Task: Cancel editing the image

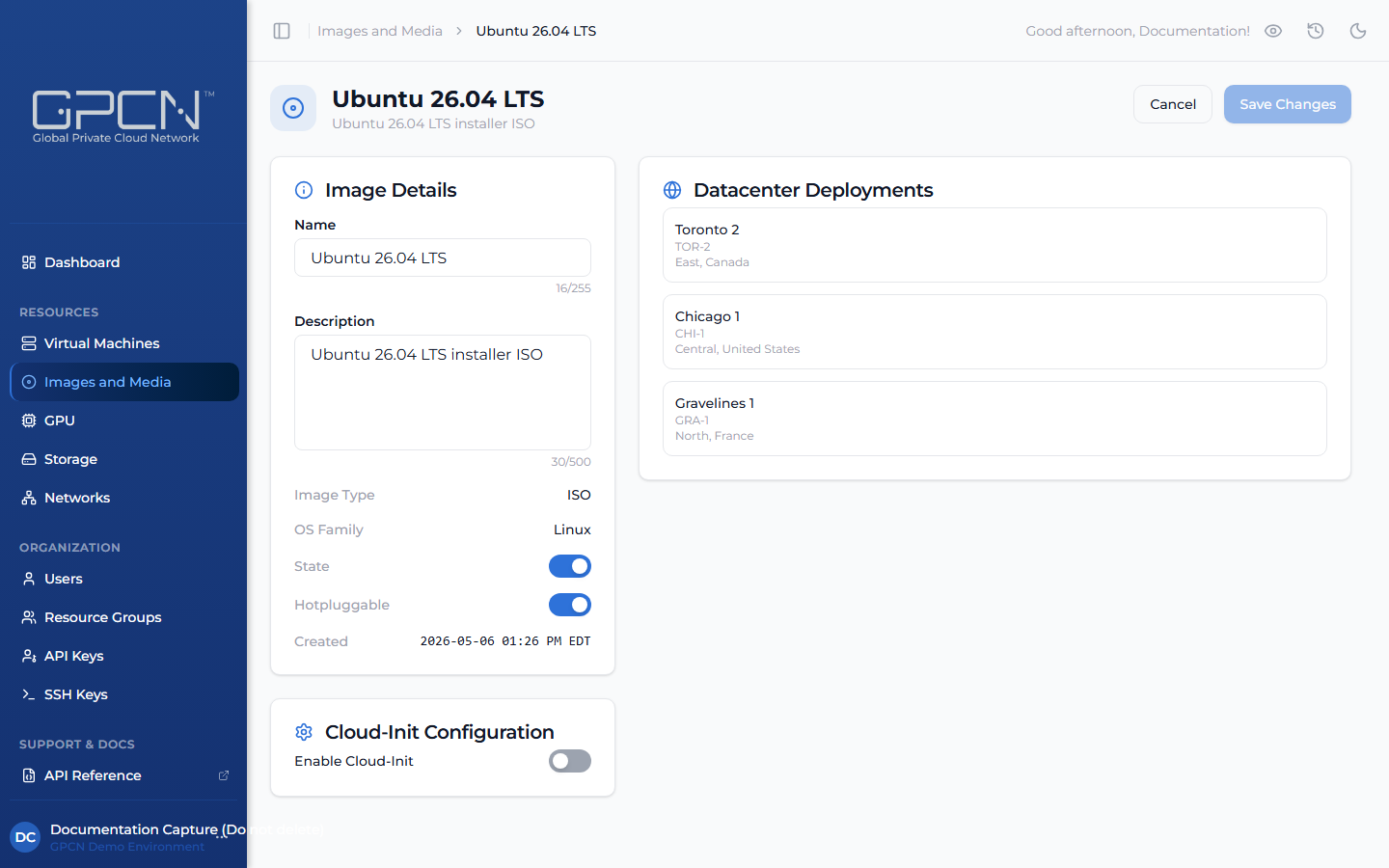Action: (x=1173, y=104)
